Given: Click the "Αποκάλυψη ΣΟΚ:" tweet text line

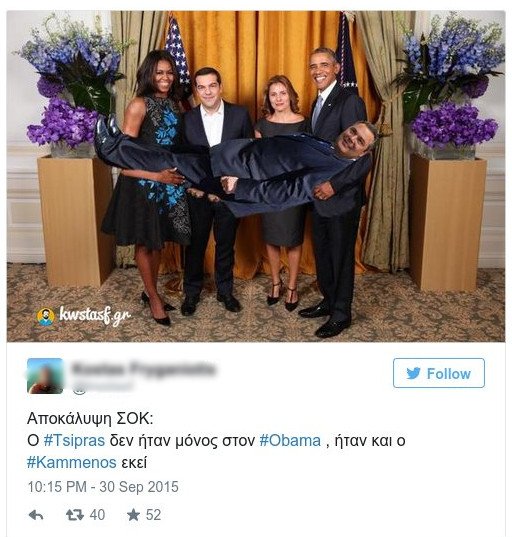Looking at the screenshot, I should pos(90,419).
